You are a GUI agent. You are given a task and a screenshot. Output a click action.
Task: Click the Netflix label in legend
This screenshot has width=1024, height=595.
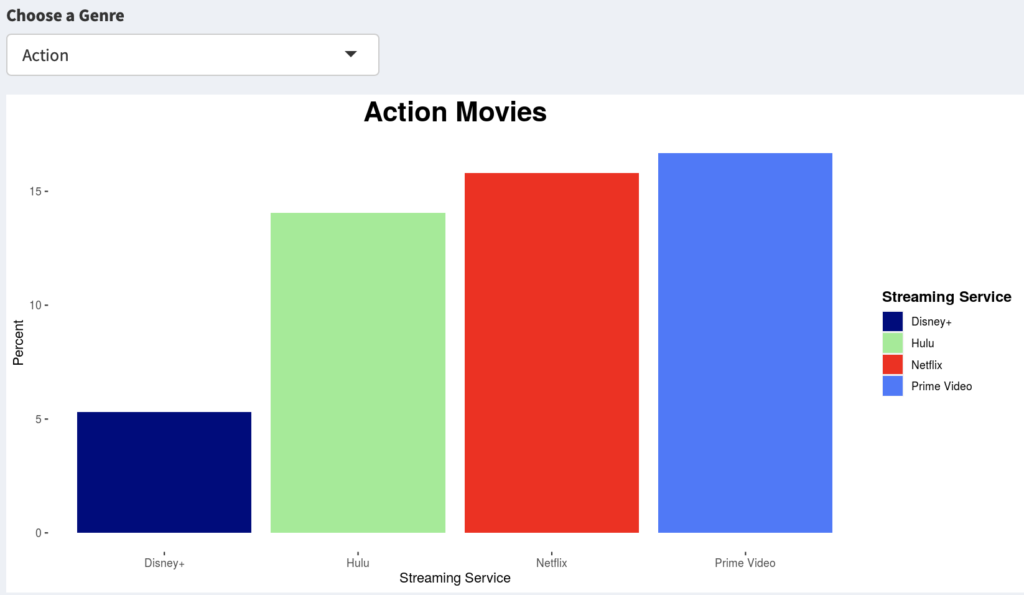point(927,365)
